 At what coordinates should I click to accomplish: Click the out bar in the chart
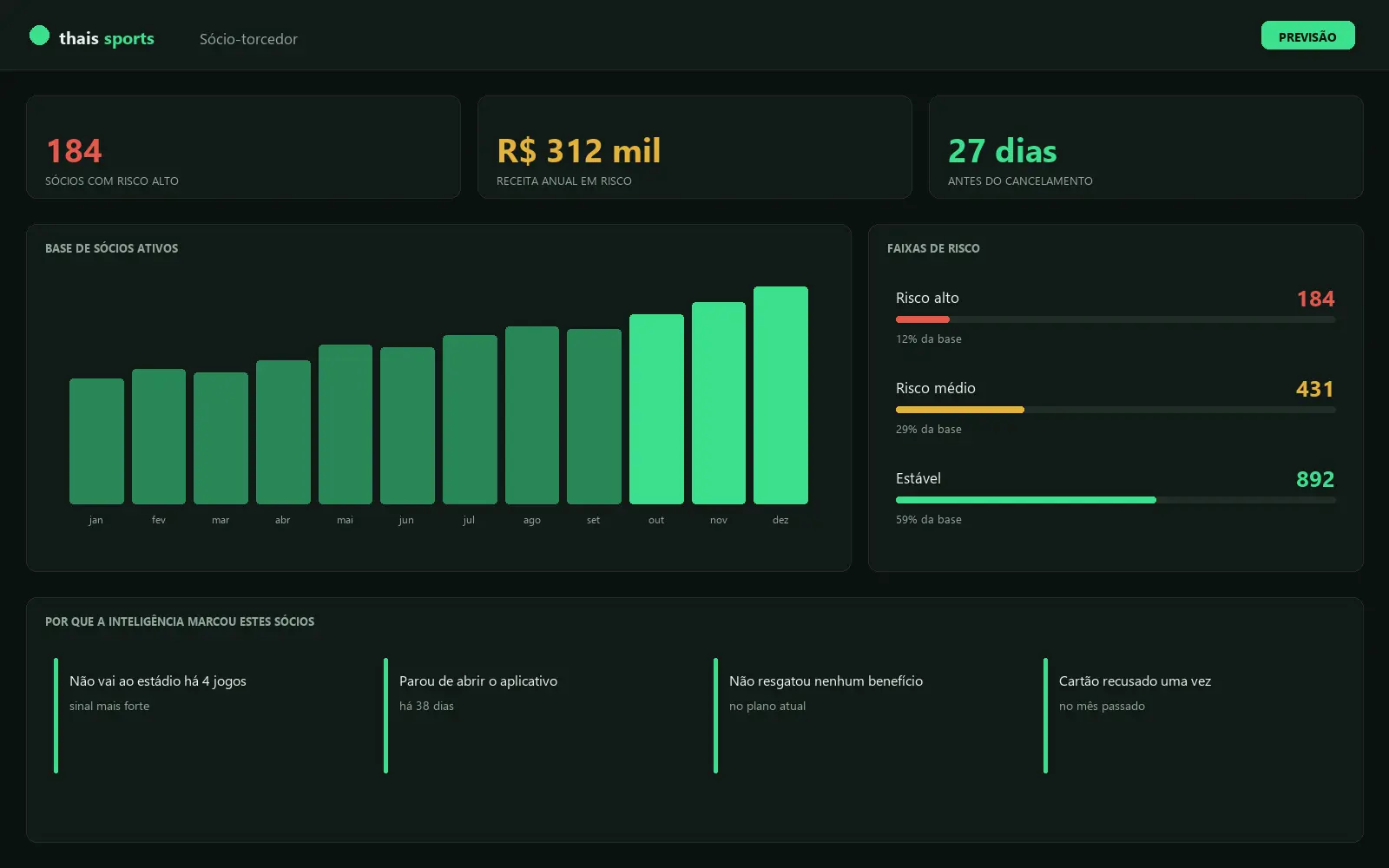656,409
